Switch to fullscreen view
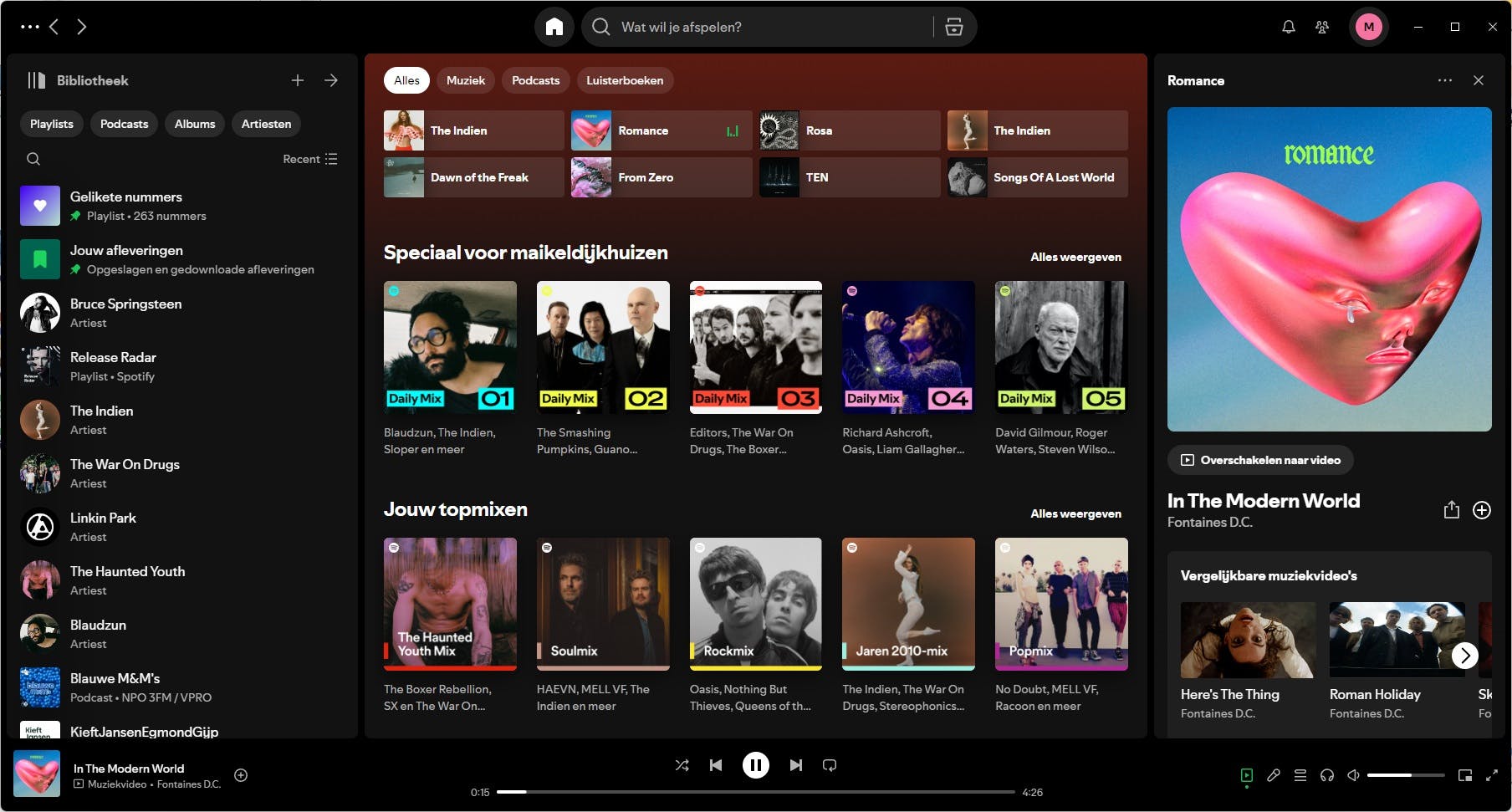The height and width of the screenshot is (812, 1512). click(x=1492, y=775)
